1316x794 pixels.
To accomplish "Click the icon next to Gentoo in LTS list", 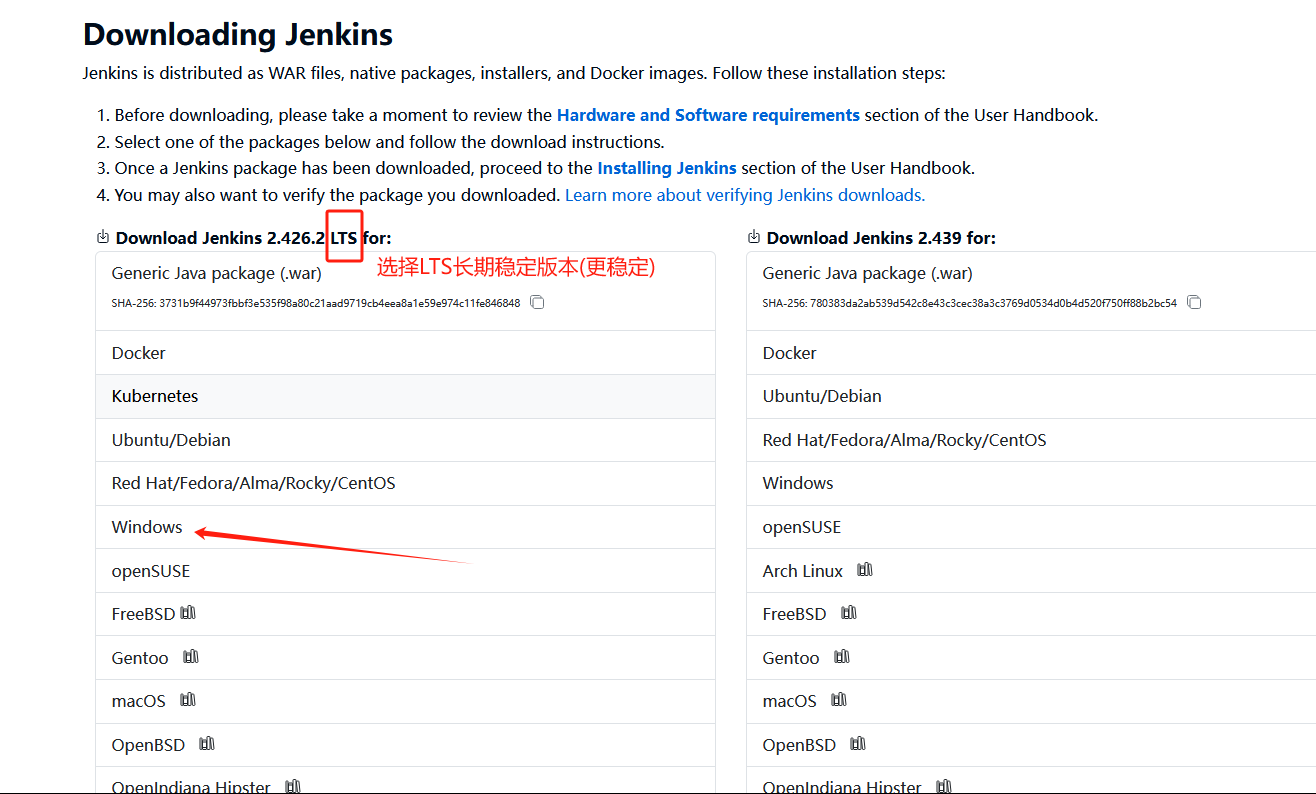I will (191, 657).
